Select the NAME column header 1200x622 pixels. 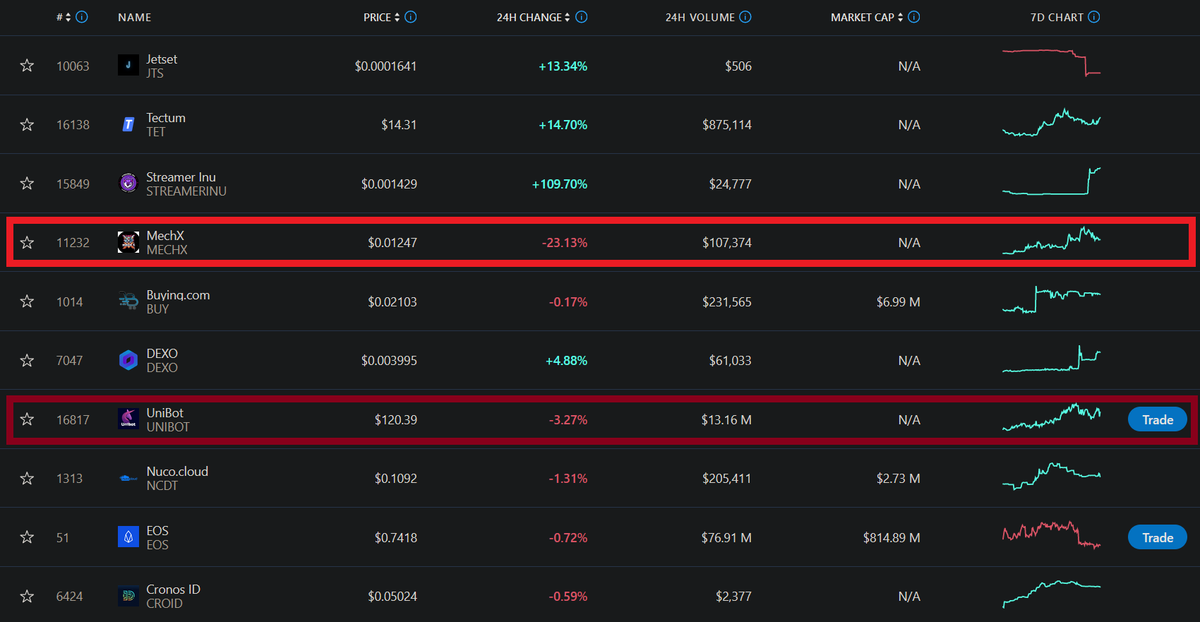pyautogui.click(x=134, y=17)
